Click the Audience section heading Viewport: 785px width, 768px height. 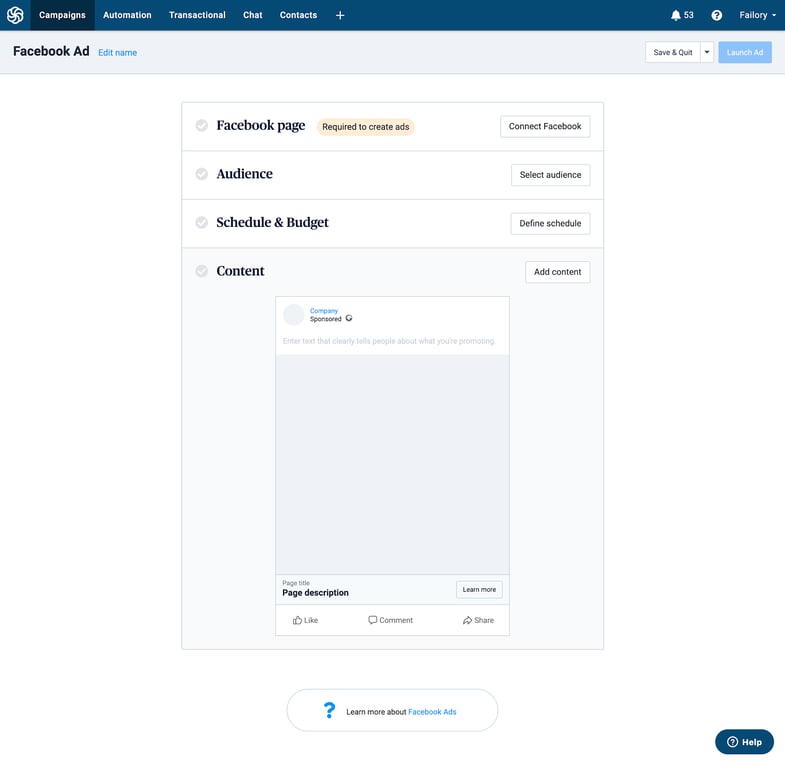[245, 174]
